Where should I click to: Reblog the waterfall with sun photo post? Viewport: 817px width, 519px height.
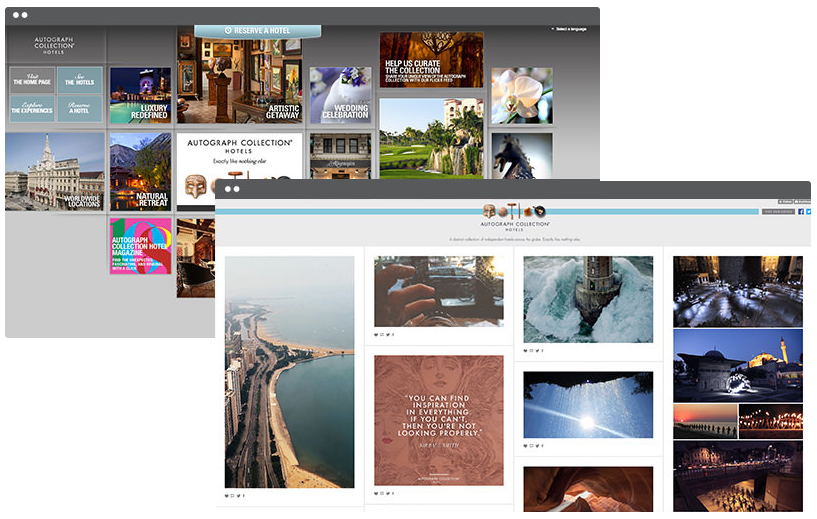(531, 446)
